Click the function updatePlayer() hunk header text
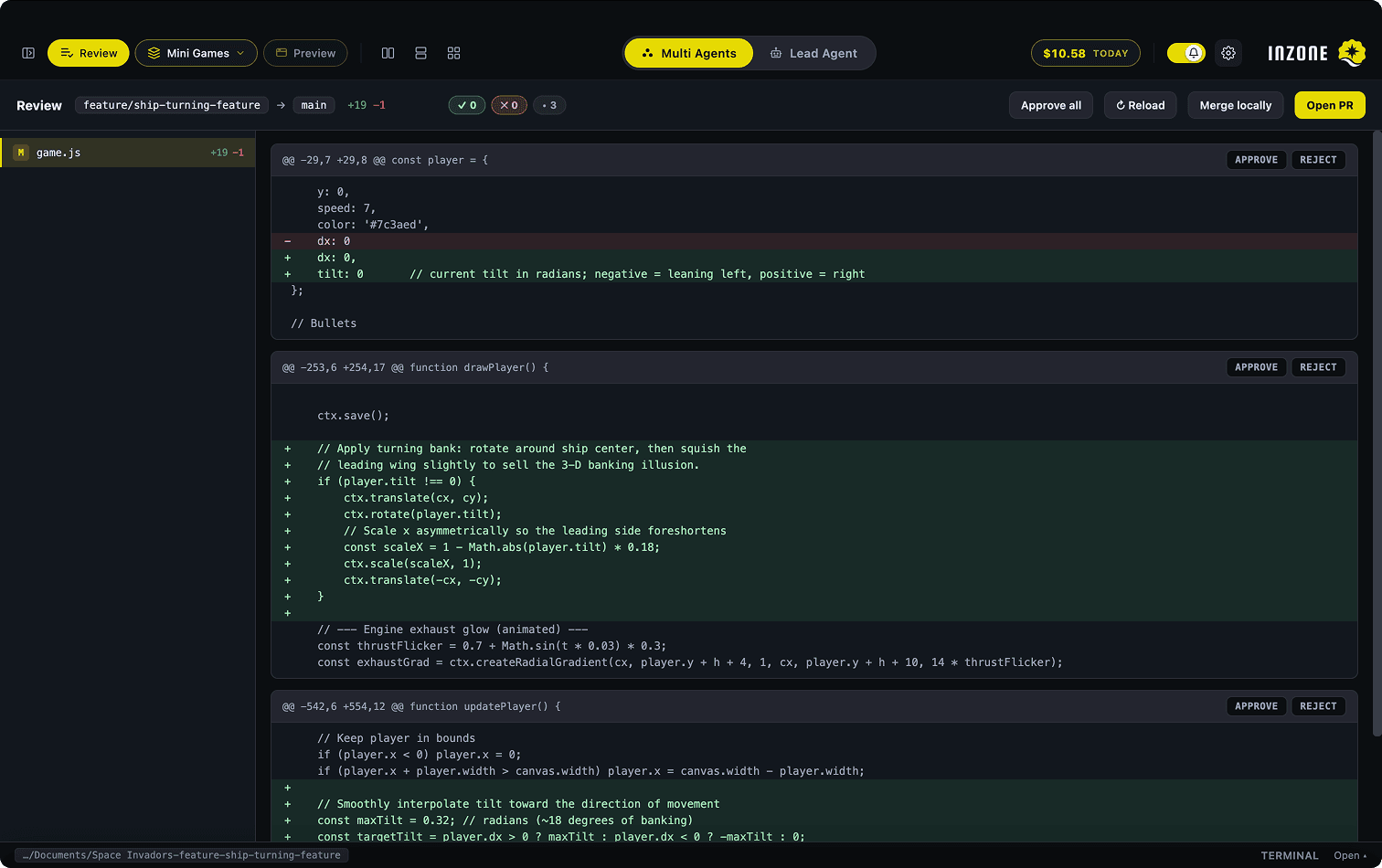The width and height of the screenshot is (1382, 868). click(x=421, y=706)
